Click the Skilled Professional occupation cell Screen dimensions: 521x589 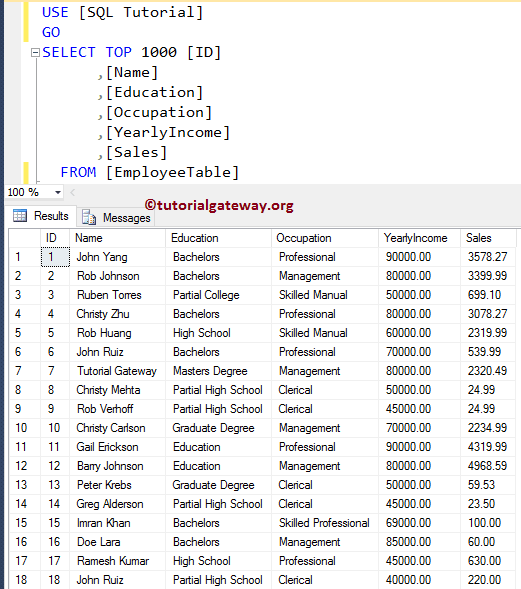[x=325, y=523]
